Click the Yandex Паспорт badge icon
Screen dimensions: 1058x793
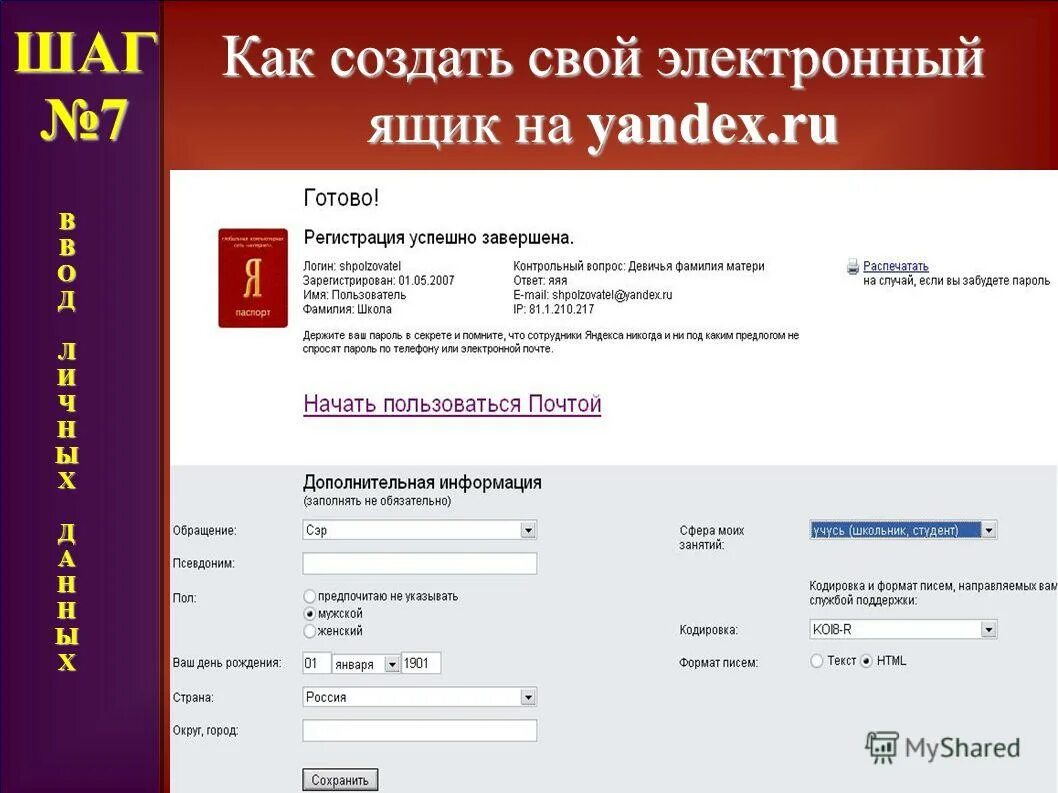(253, 278)
